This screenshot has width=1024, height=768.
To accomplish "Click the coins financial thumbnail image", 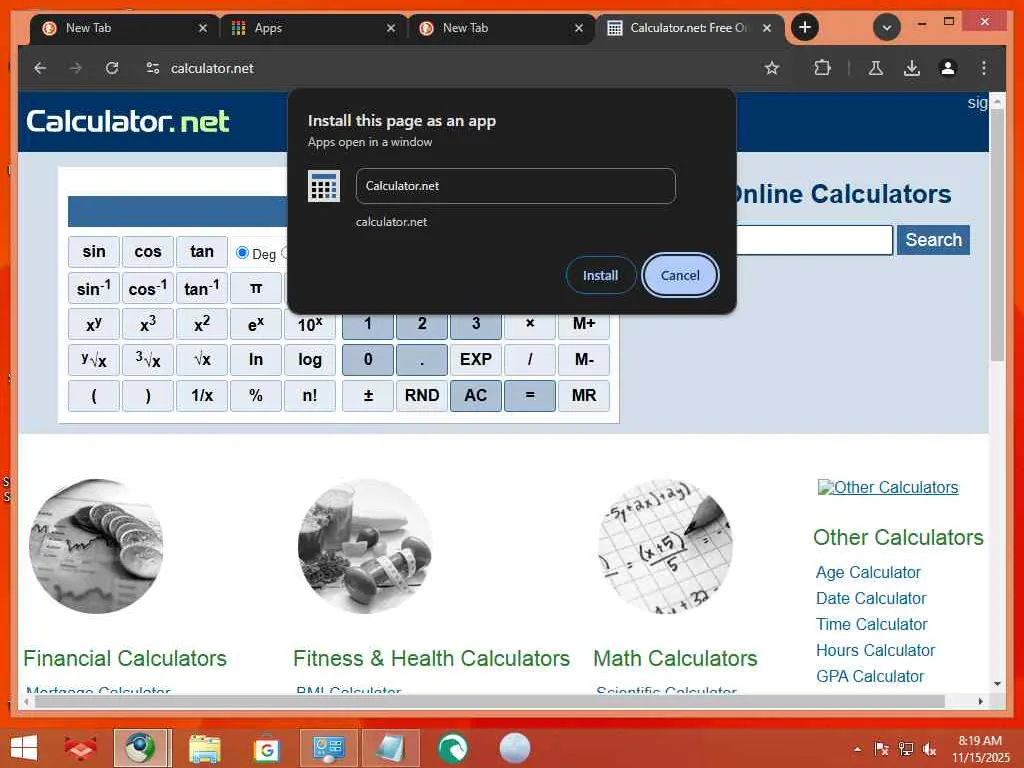I will pyautogui.click(x=97, y=547).
